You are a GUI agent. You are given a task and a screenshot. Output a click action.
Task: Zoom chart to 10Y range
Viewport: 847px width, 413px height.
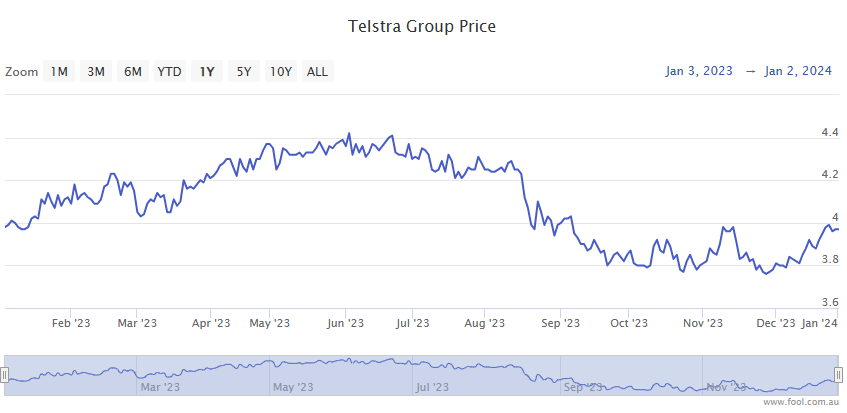[x=281, y=71]
